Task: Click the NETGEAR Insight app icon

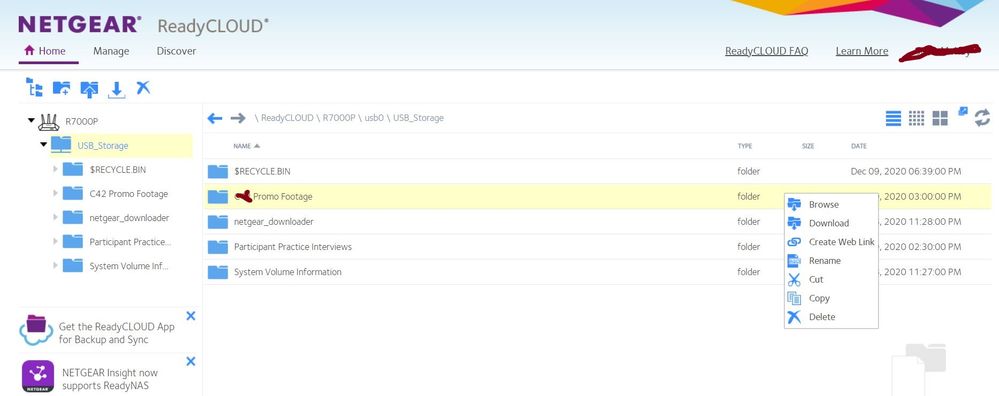Action: point(38,376)
